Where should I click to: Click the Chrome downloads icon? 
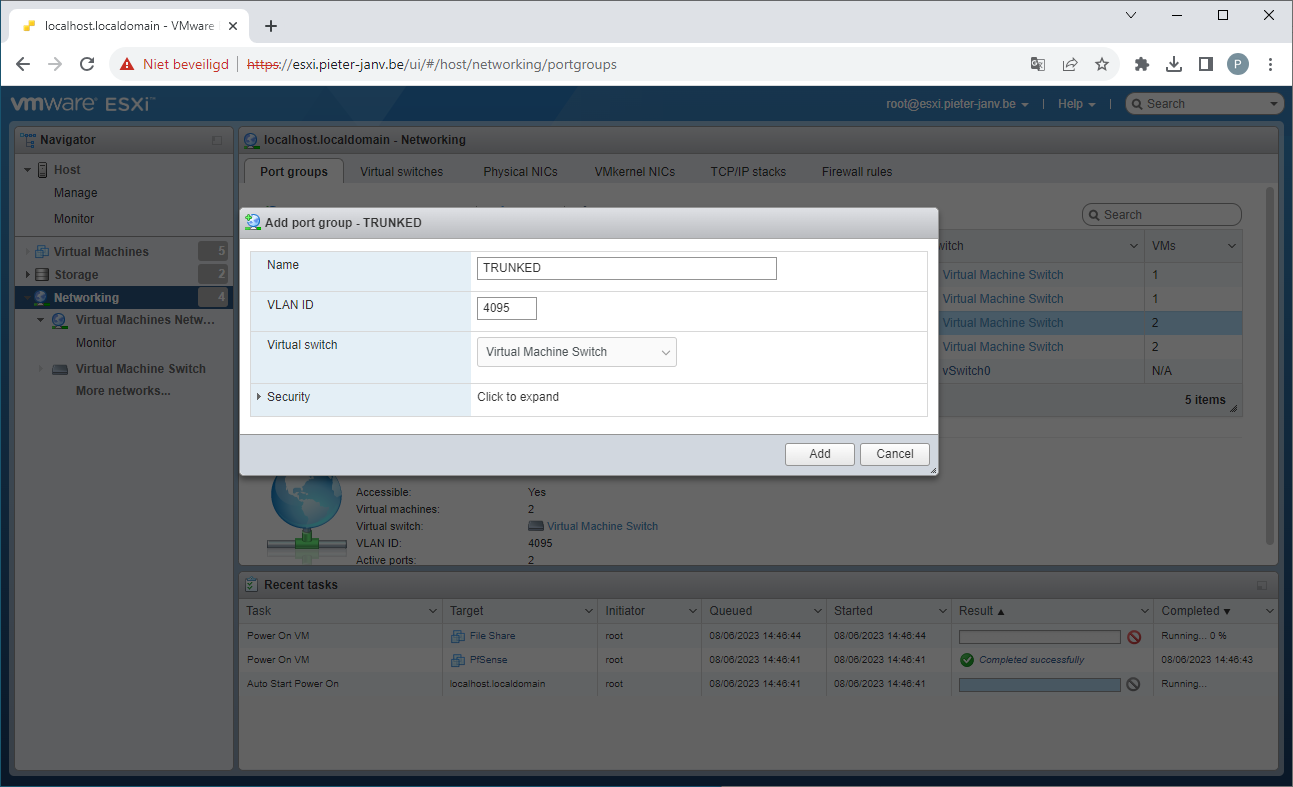1174,64
